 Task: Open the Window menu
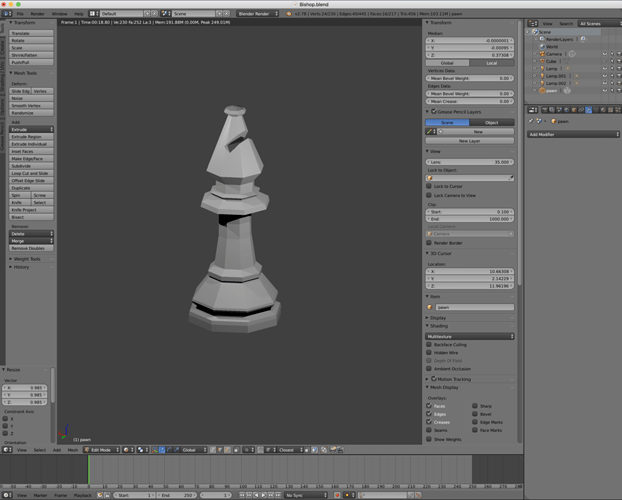tap(60, 13)
